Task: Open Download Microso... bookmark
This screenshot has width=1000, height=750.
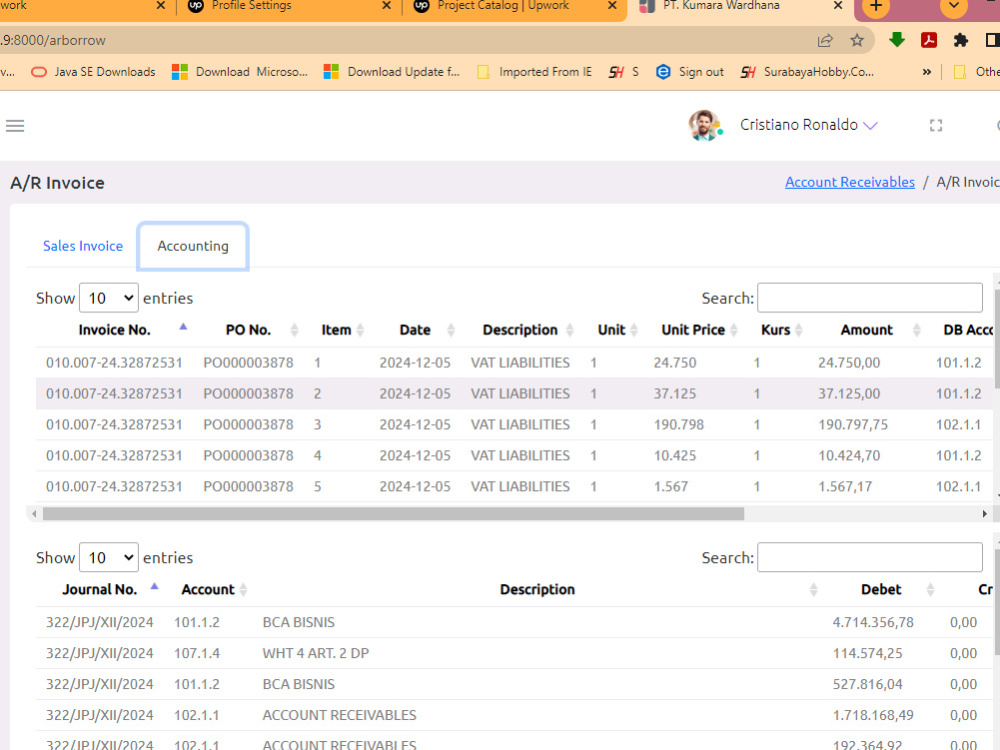Action: (x=240, y=72)
